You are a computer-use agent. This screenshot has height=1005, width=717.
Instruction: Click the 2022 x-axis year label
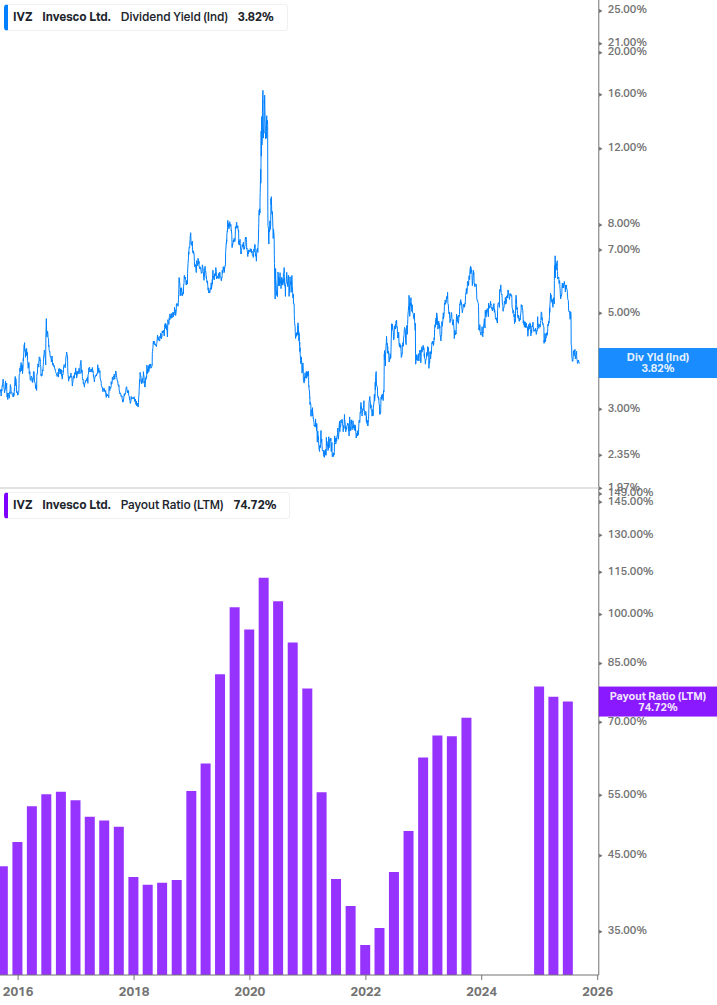coord(365,992)
